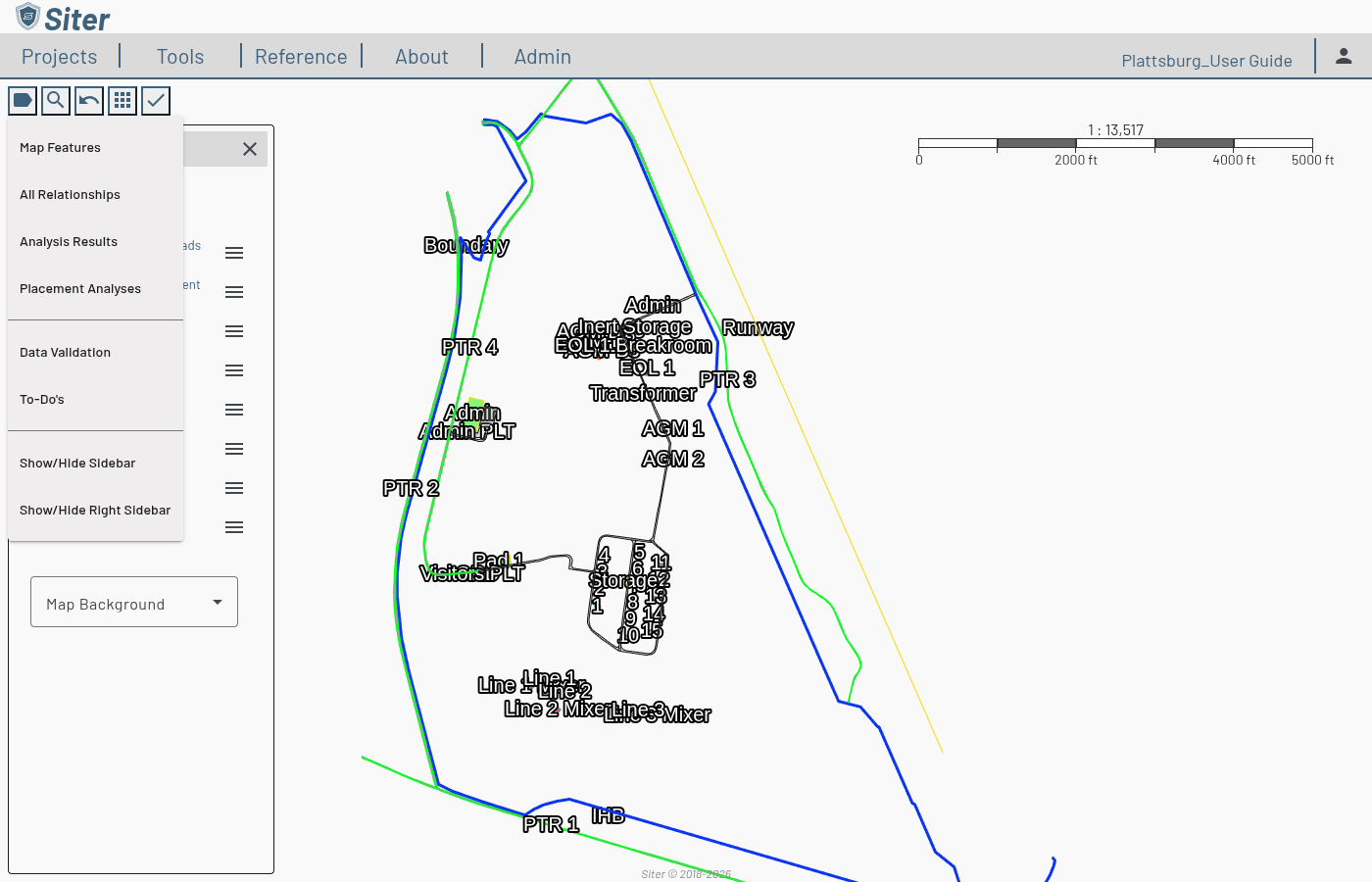This screenshot has width=1372, height=882.
Task: Click the IHB map label
Action: (609, 815)
